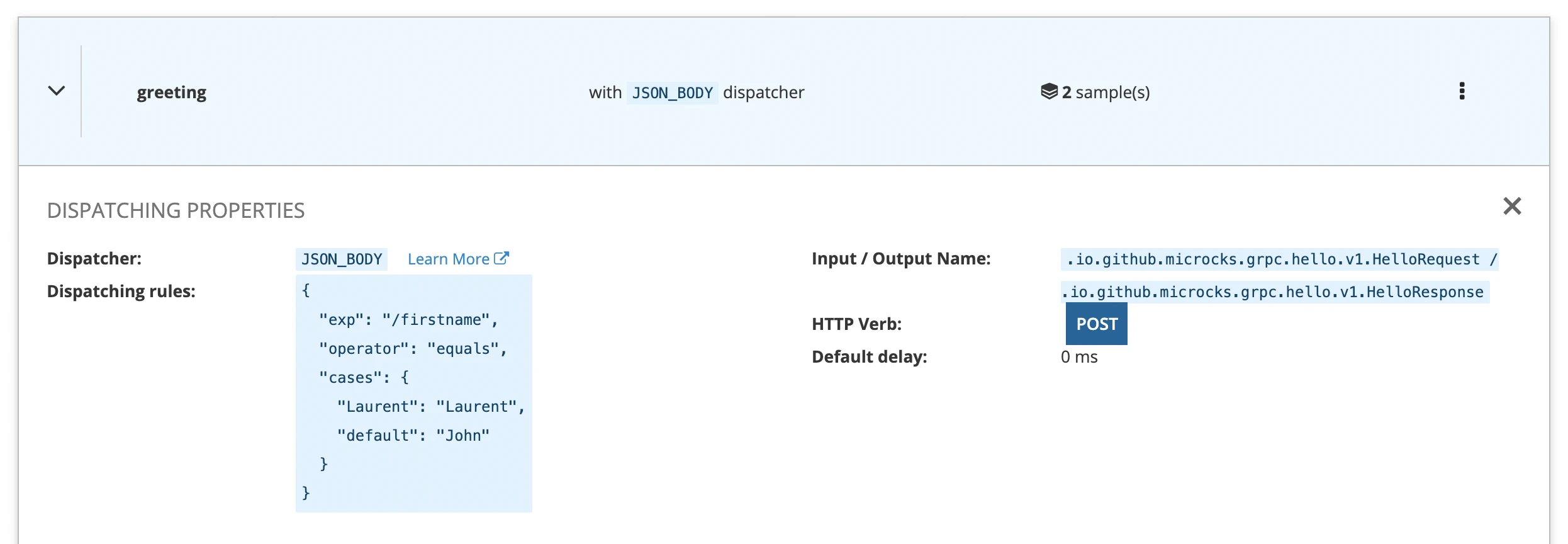
Task: Click inside the dispatching rules JSON block
Action: (x=413, y=466)
